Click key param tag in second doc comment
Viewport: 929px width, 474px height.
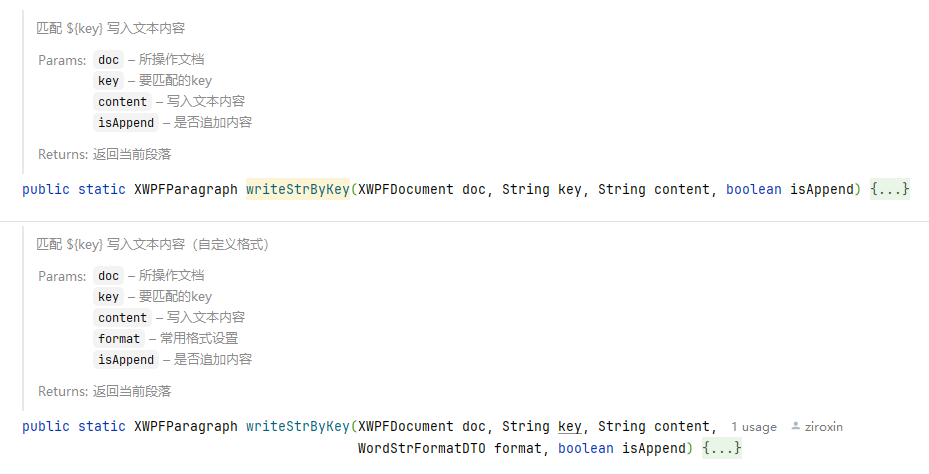108,296
